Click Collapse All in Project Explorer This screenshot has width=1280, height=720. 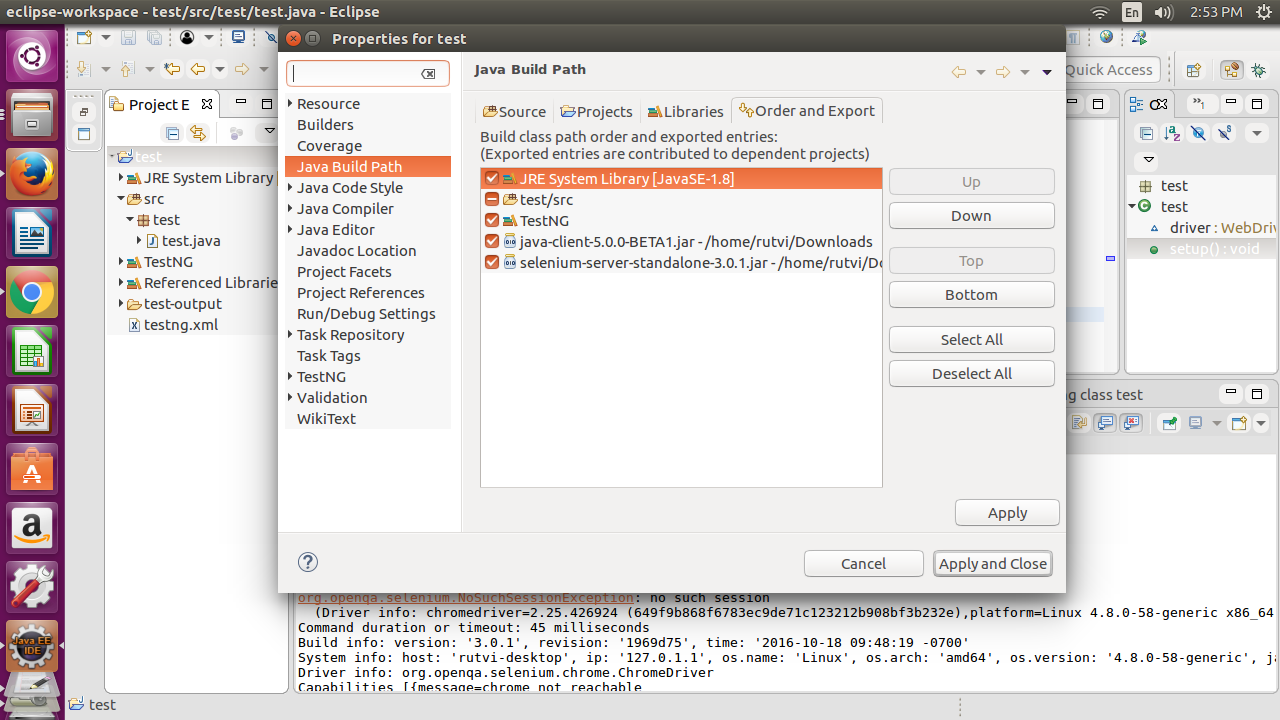tap(172, 133)
